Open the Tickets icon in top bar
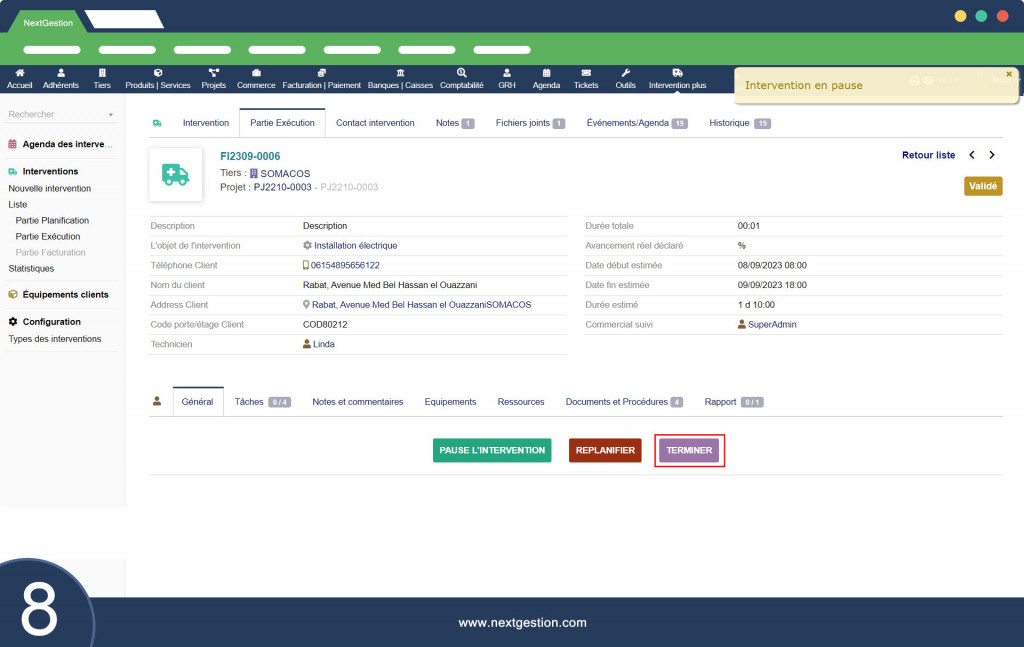1024x647 pixels. click(586, 72)
